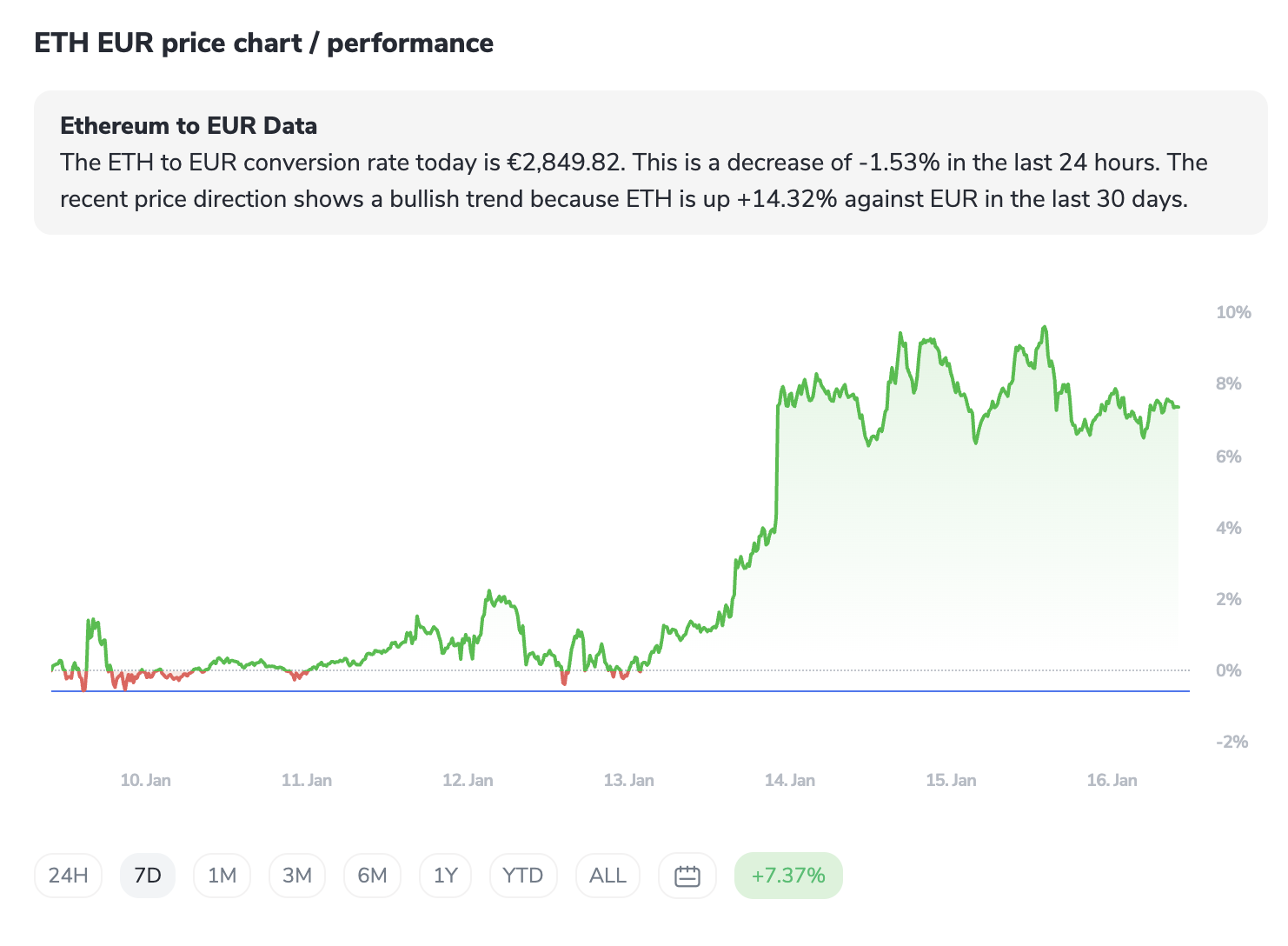Click the 10% y-axis label
The width and height of the screenshot is (1288, 946).
1233,312
